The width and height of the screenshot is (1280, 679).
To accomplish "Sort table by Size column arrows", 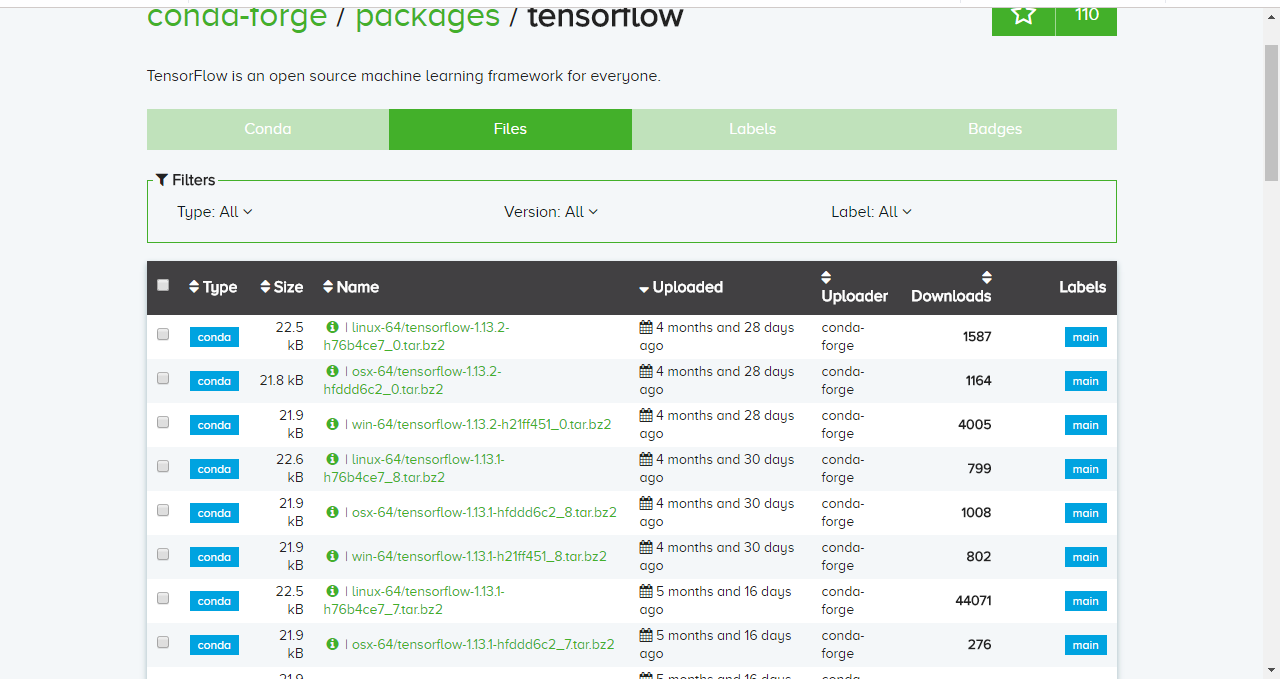I will 265,287.
